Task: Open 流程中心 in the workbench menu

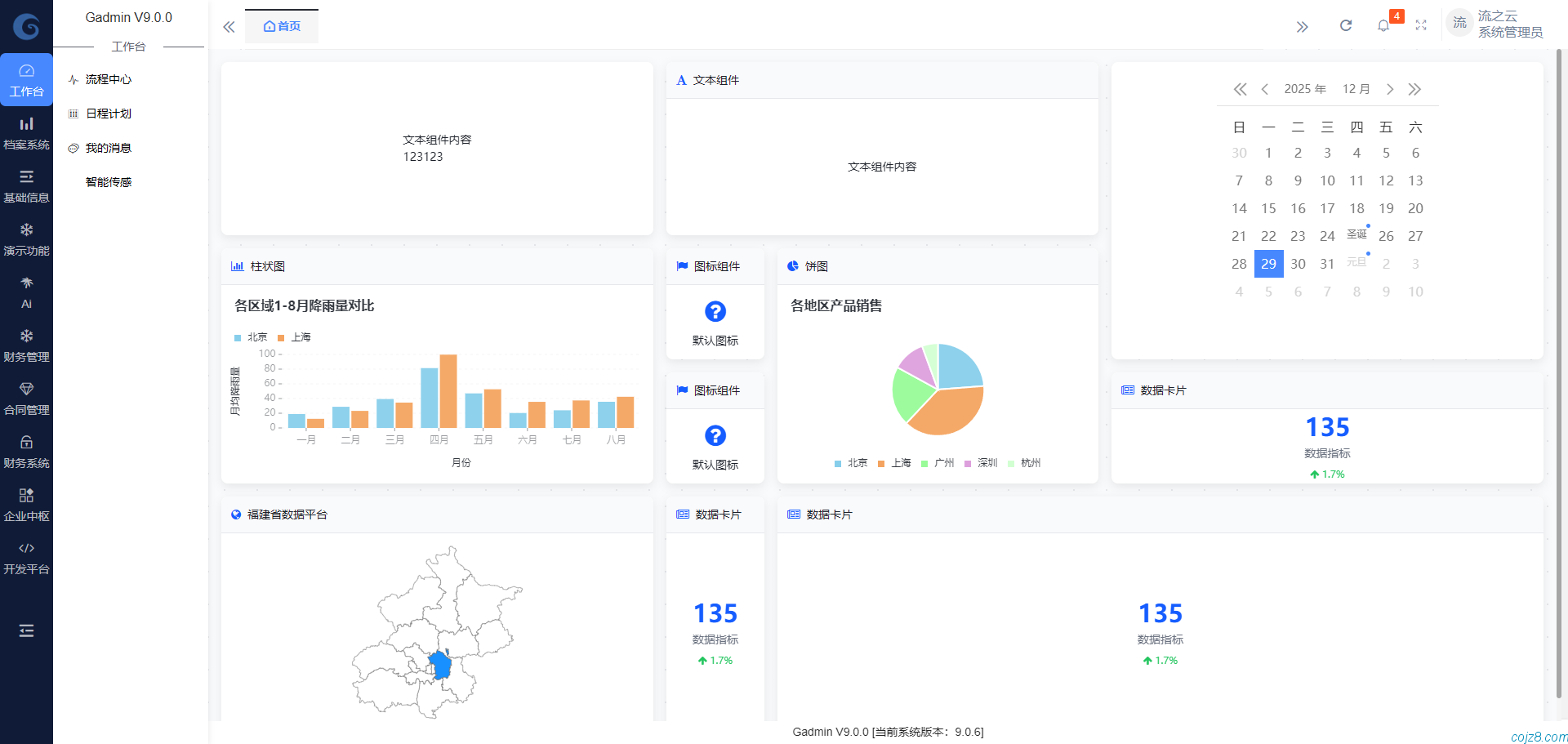Action: 109,79
